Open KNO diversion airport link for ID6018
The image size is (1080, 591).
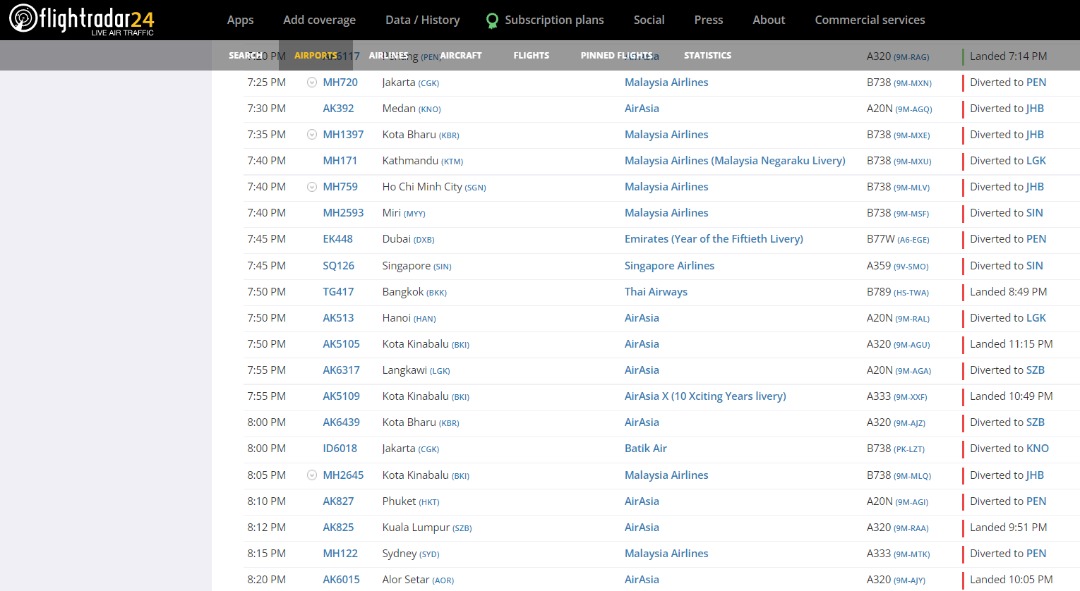coord(1037,448)
